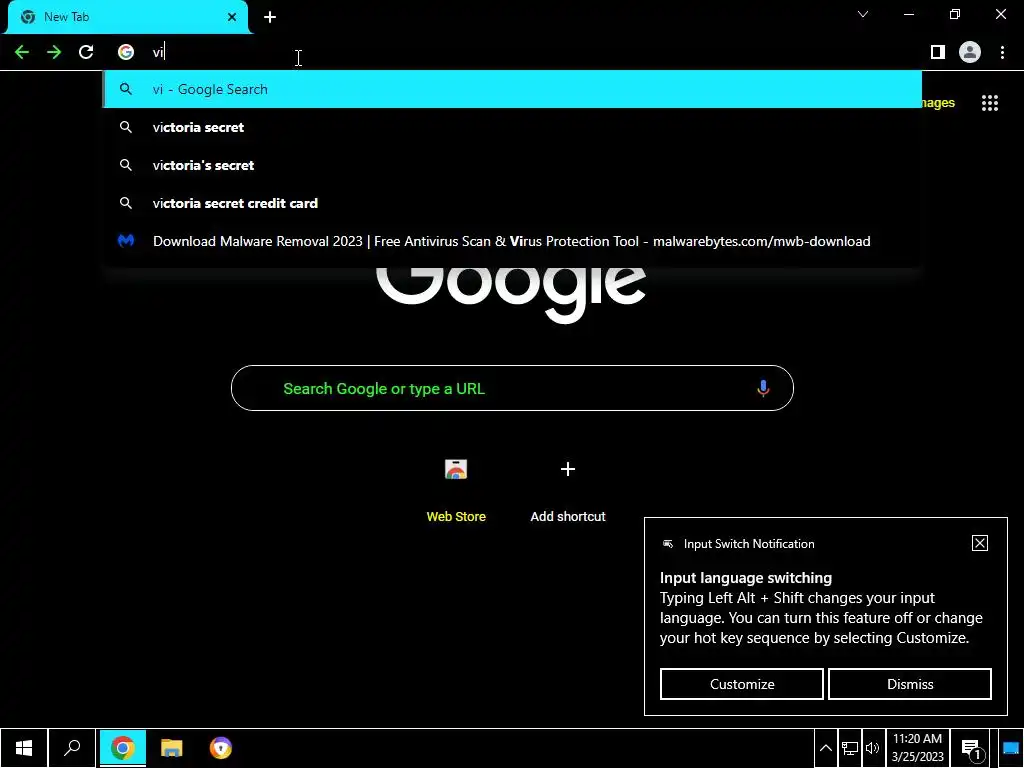1024x768 pixels.
Task: Open the Action Center notifications icon
Action: click(972, 748)
